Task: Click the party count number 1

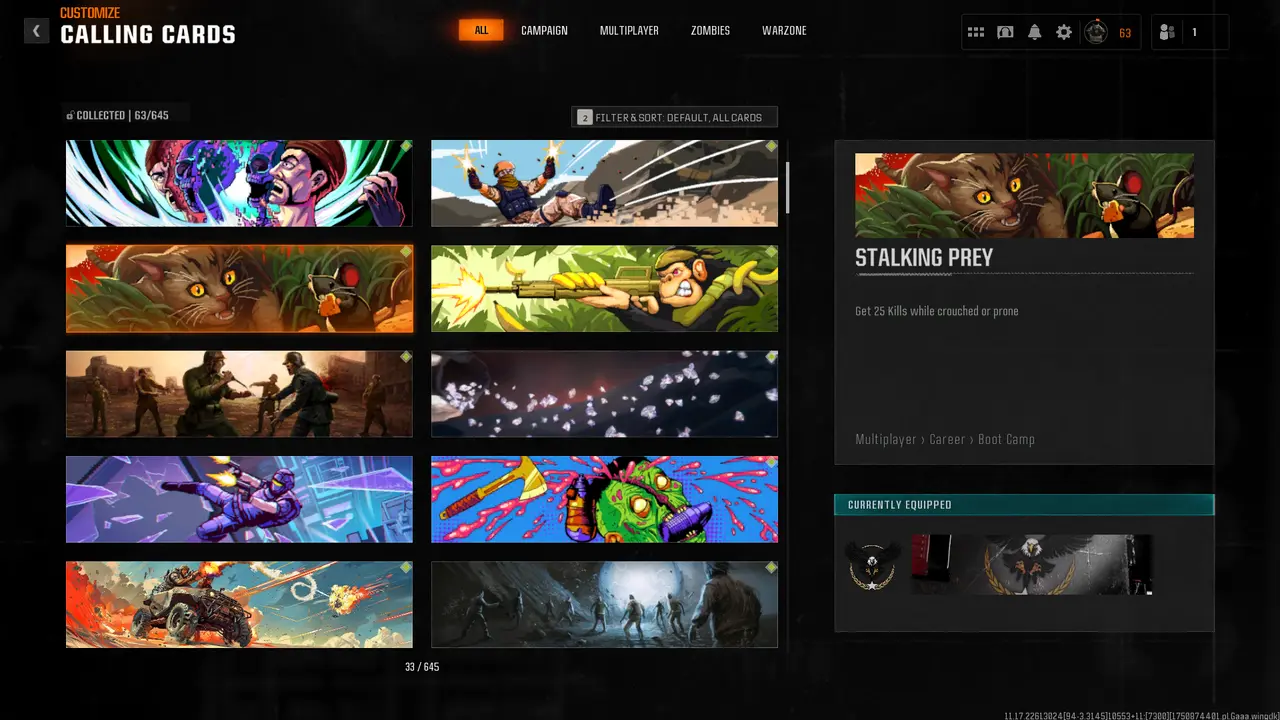Action: coord(1194,33)
